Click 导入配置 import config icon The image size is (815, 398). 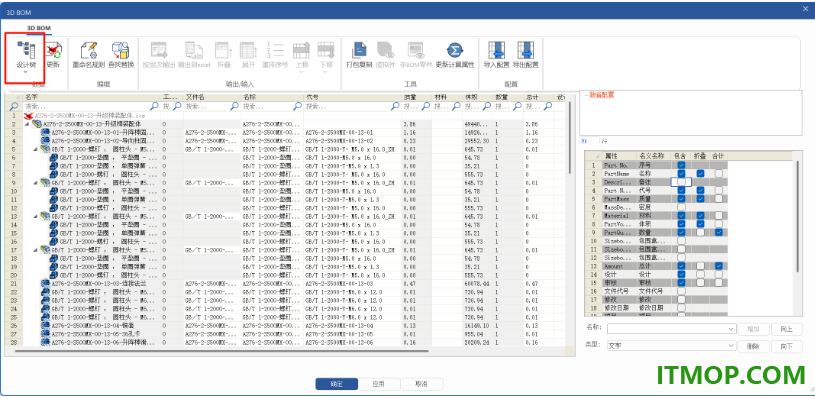[496, 51]
